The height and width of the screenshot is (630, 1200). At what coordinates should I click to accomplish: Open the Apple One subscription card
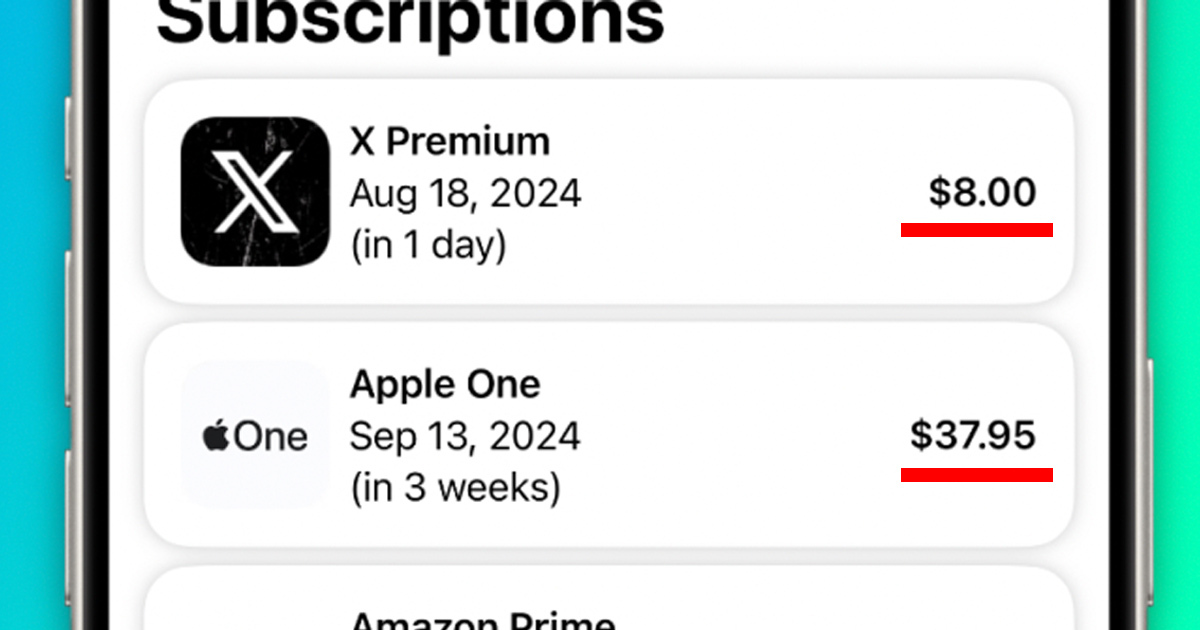pos(609,435)
